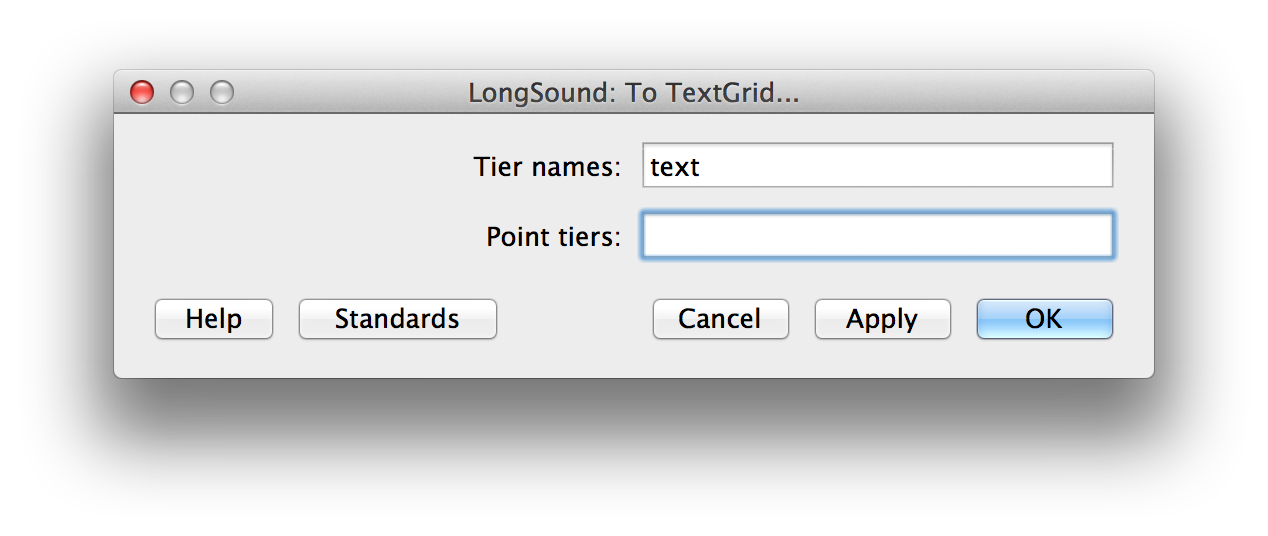Screen dimensions: 1268x536
Task: Click the "Point tiers:" label
Action: (553, 237)
